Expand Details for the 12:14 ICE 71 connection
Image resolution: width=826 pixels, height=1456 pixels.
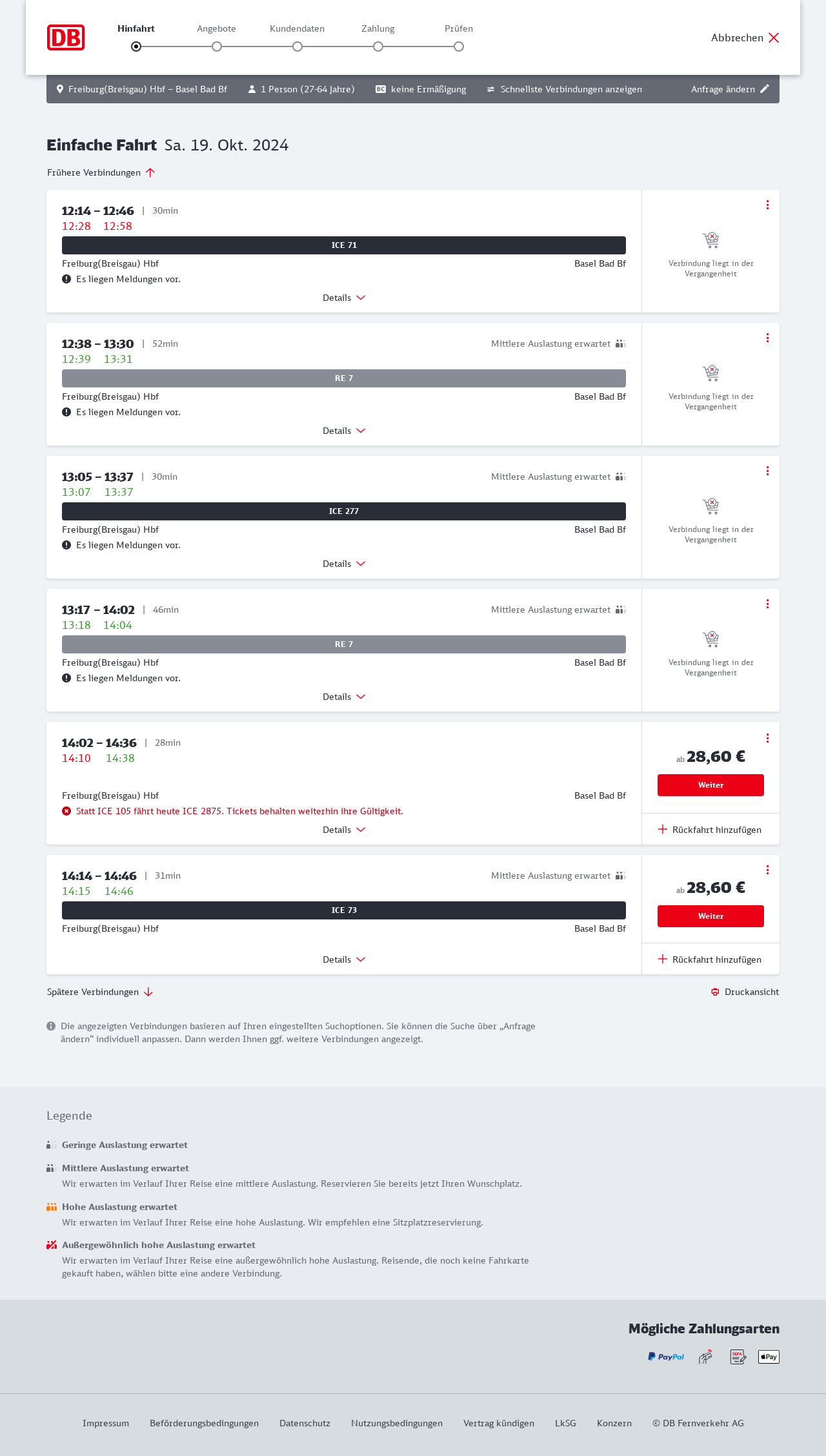tap(344, 298)
